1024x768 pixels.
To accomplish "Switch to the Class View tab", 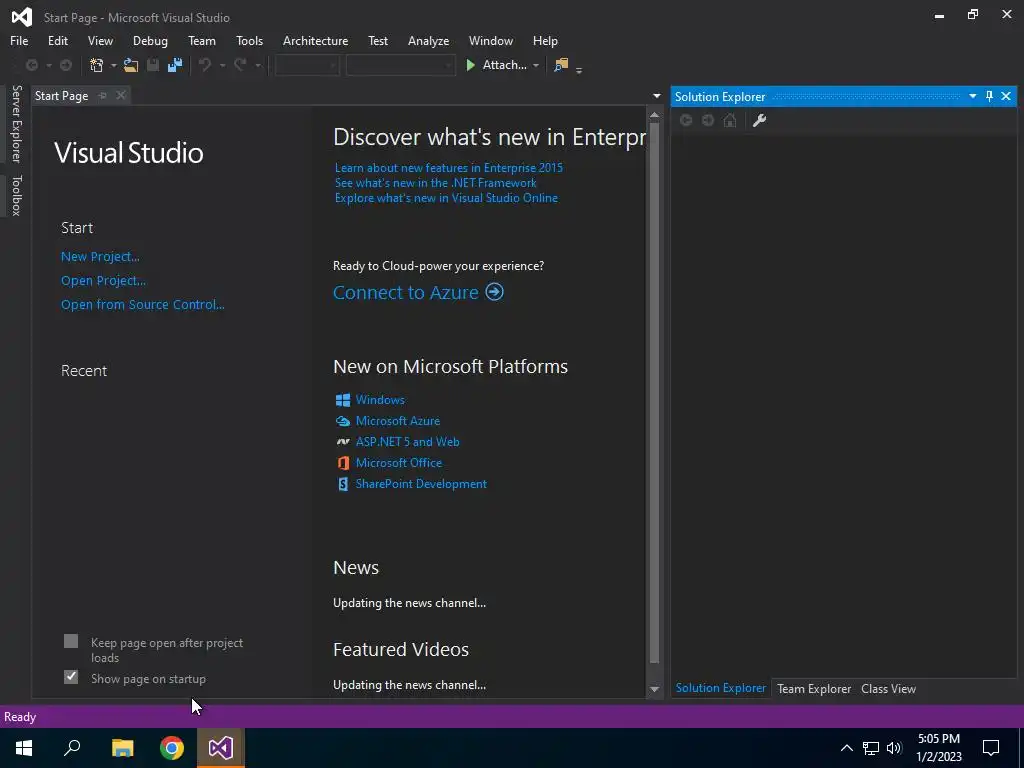I will pyautogui.click(x=888, y=688).
